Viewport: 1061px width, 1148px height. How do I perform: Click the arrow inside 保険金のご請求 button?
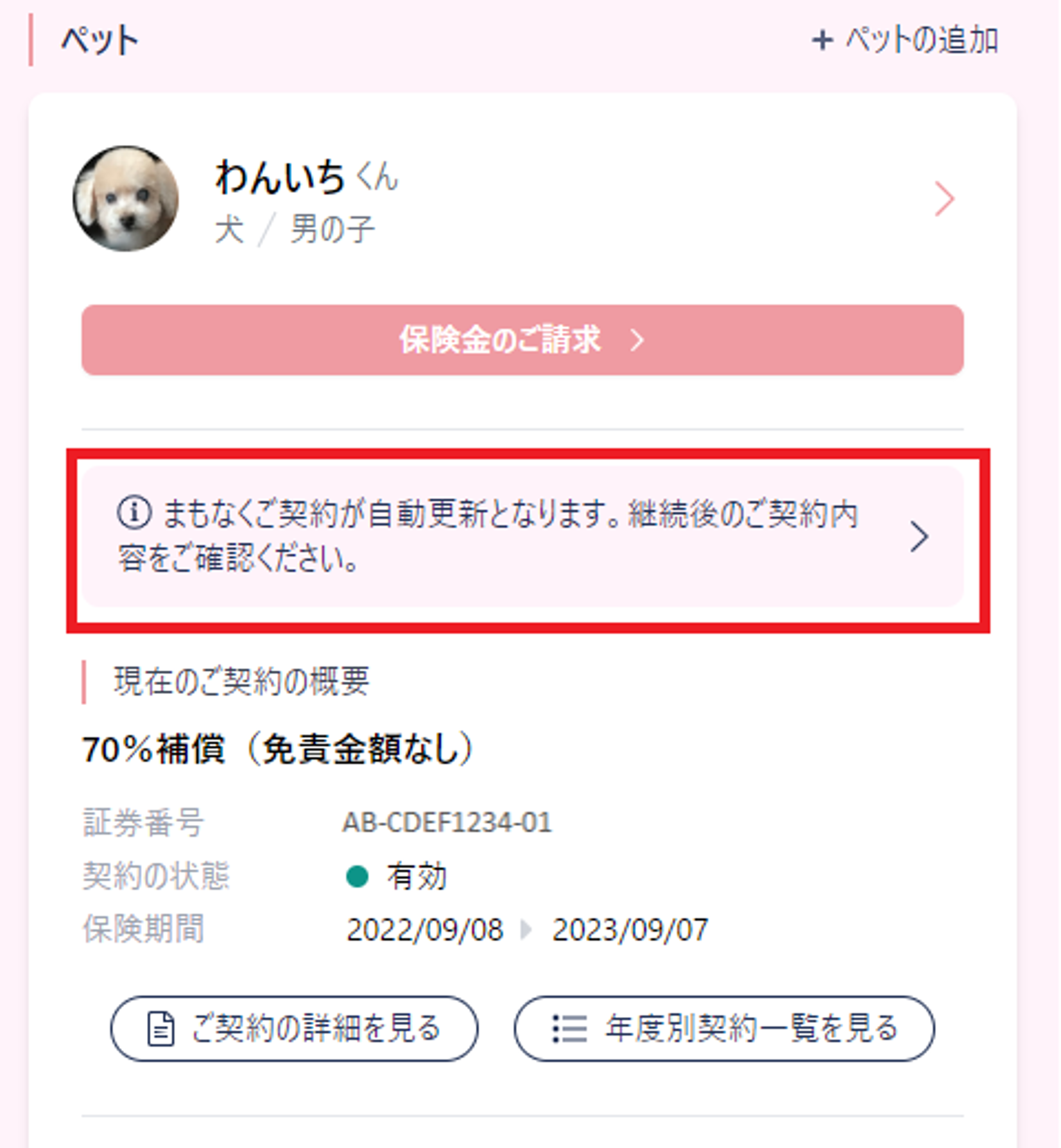(x=637, y=340)
